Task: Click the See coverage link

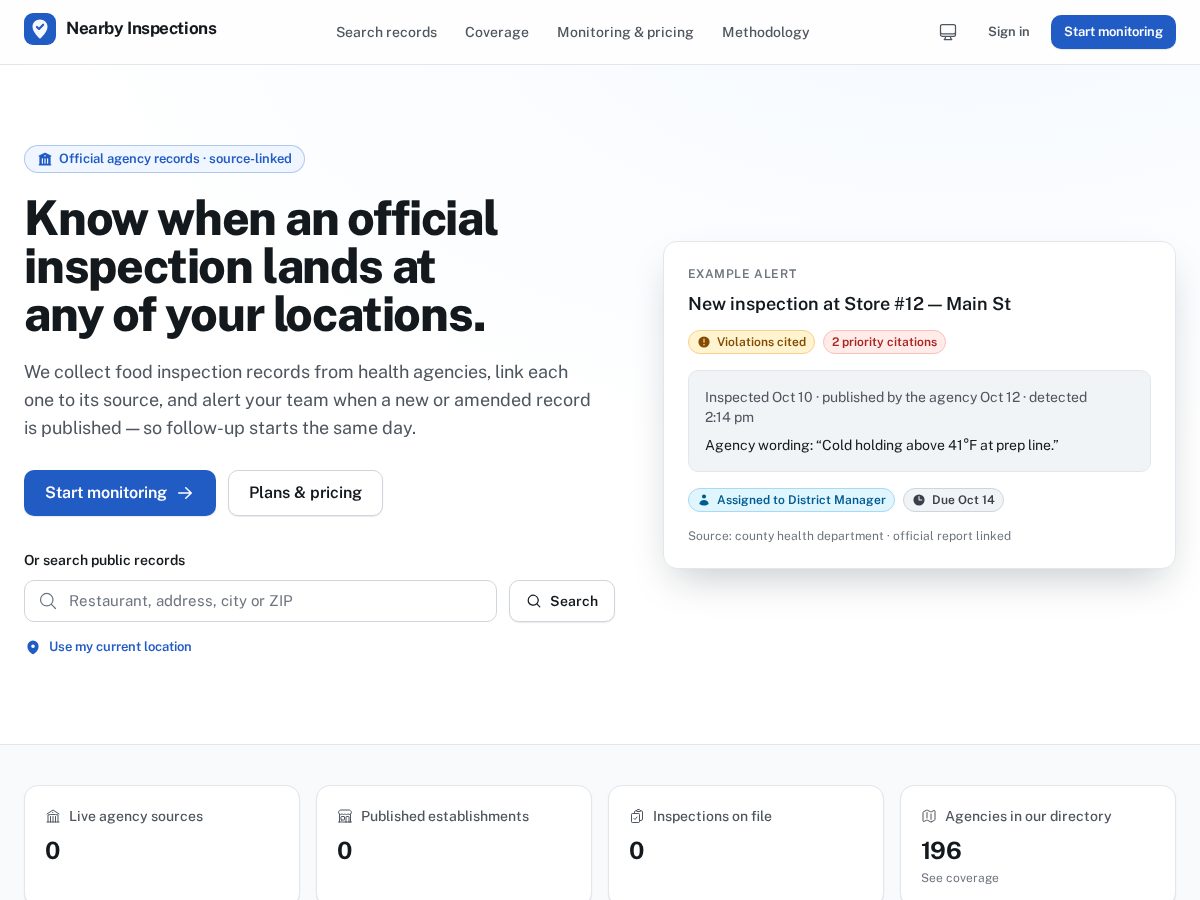Action: (x=960, y=878)
